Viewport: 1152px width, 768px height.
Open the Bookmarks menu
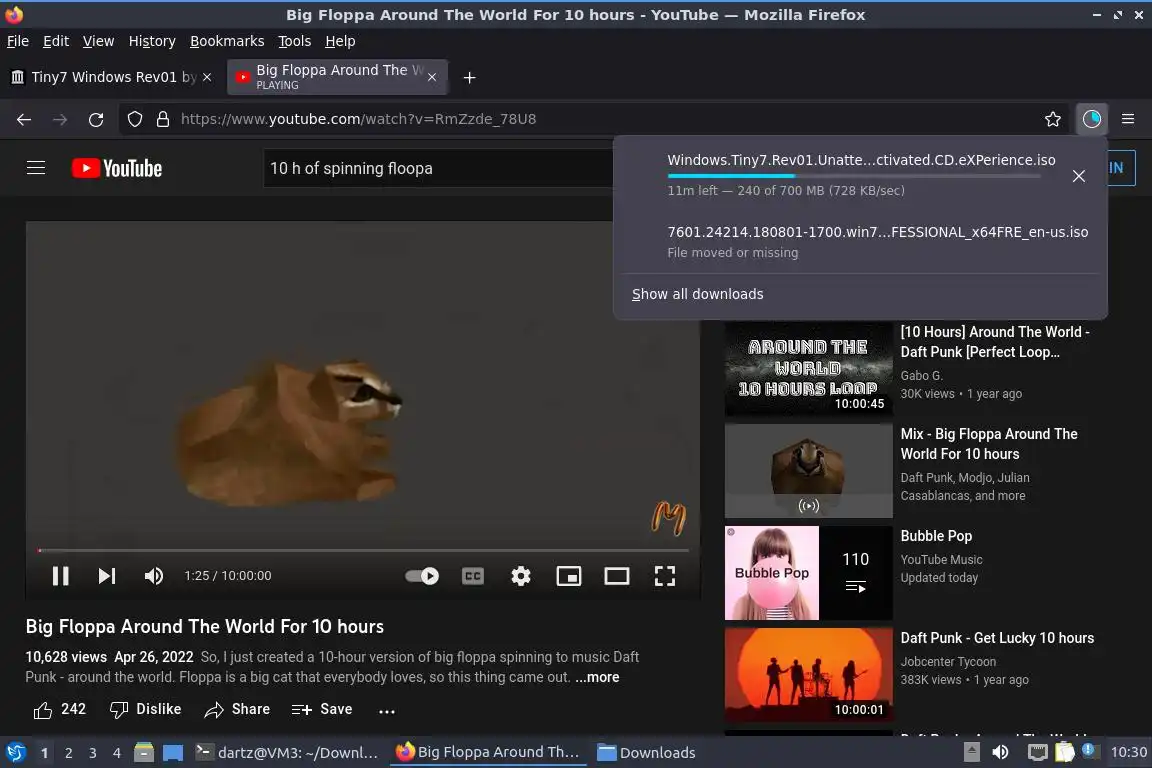click(227, 41)
